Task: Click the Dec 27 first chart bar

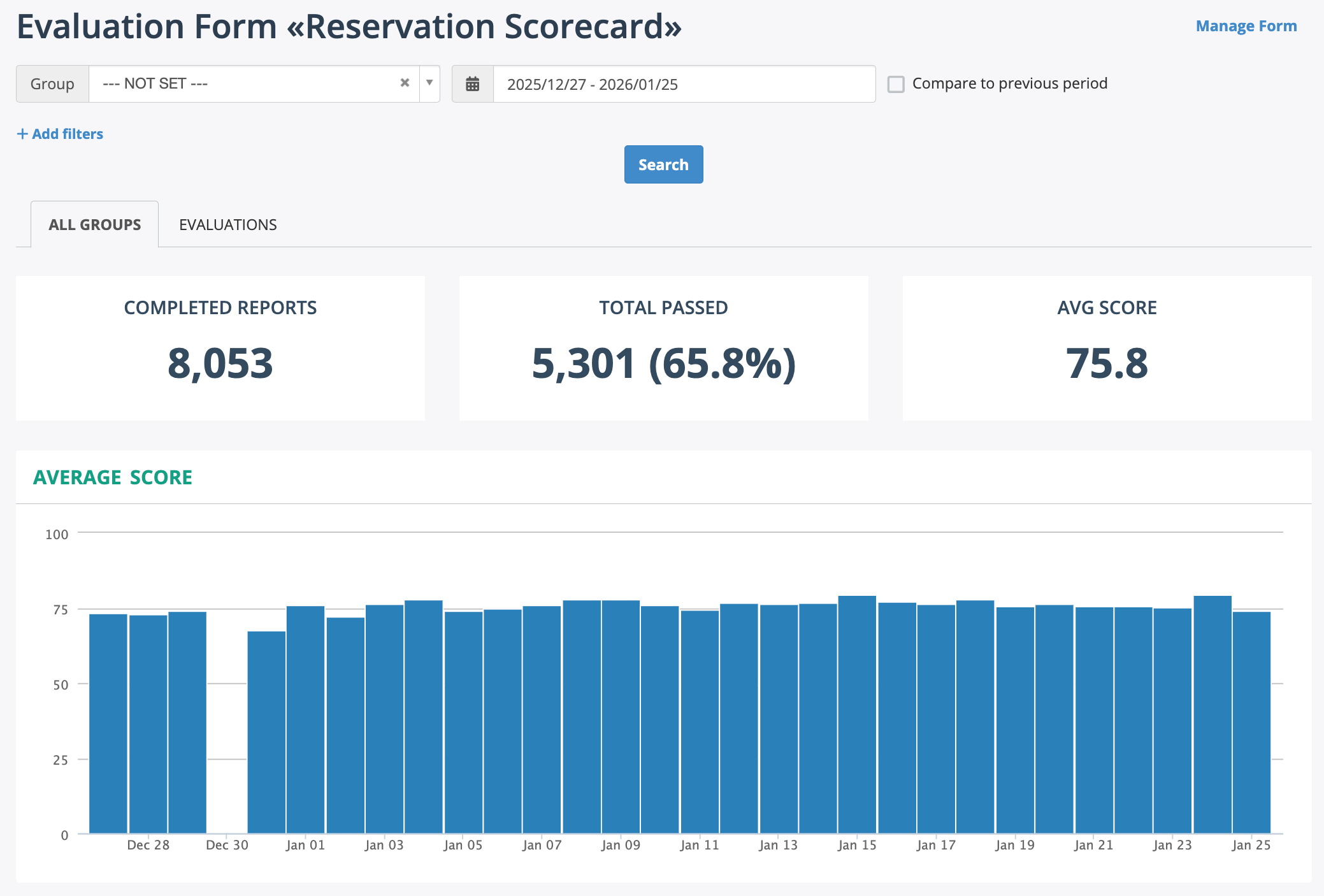Action: point(108,723)
